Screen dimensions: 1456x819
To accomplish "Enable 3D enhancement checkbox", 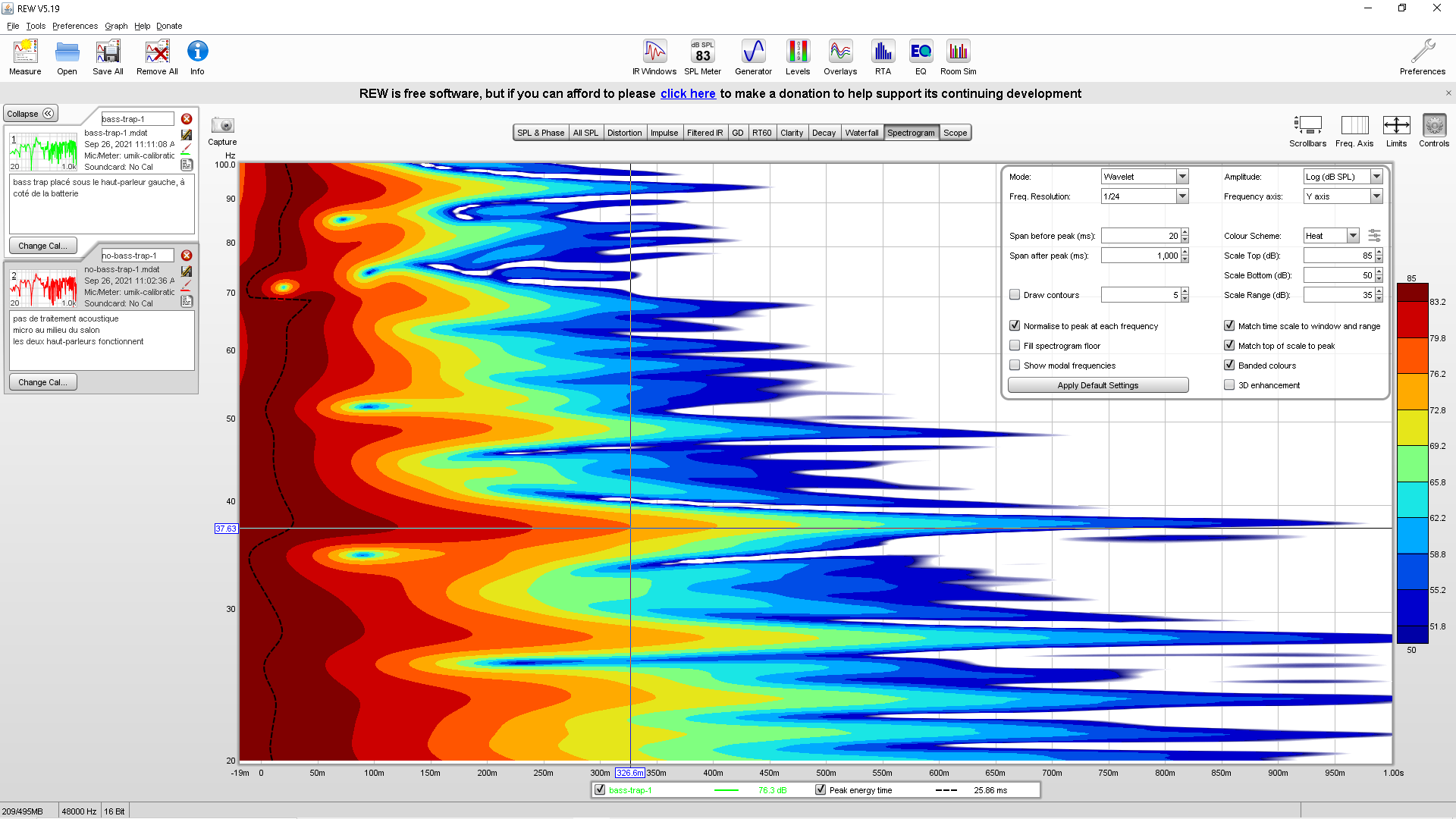I will (1229, 385).
